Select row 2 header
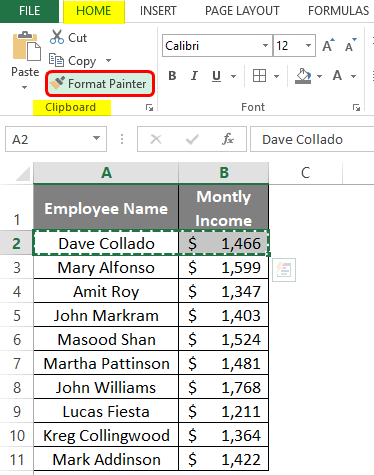This screenshot has width=374, height=475. click(x=17, y=243)
